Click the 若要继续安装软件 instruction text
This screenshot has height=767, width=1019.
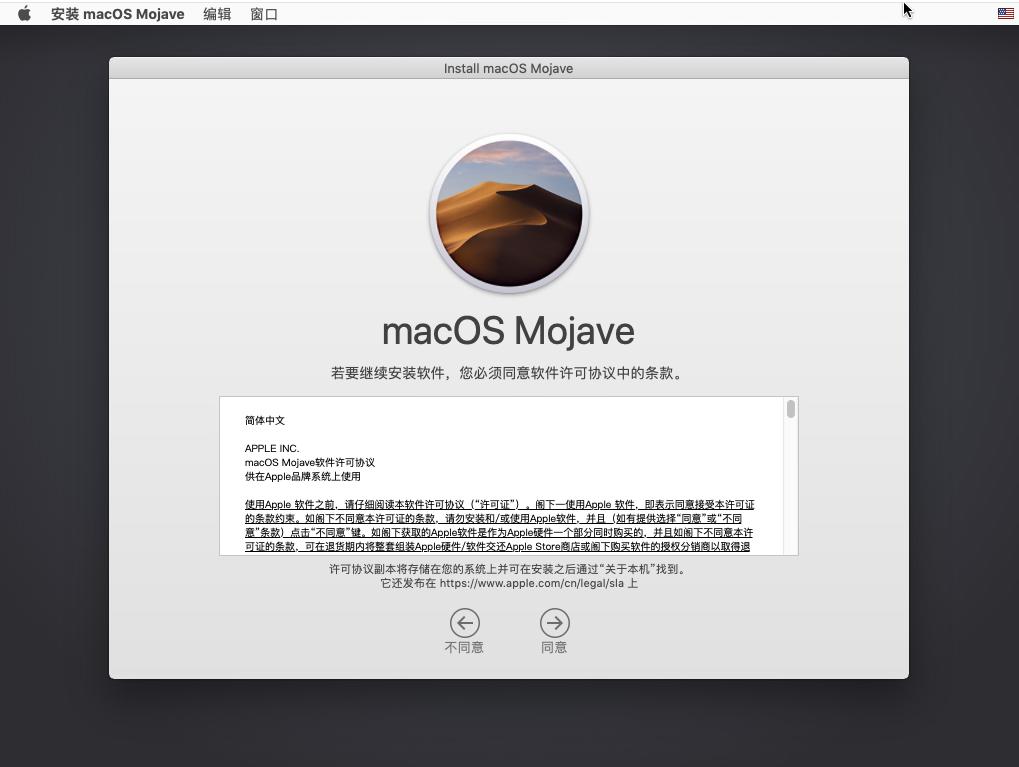508,373
